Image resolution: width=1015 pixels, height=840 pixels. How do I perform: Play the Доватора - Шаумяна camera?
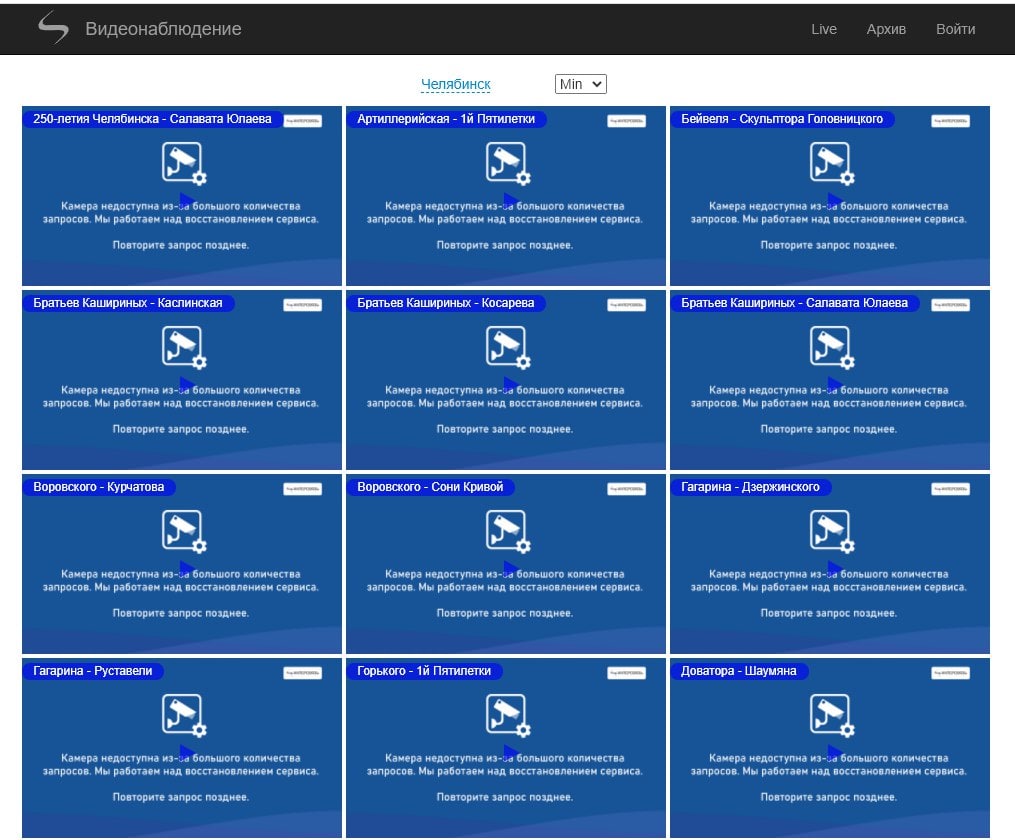pos(835,751)
